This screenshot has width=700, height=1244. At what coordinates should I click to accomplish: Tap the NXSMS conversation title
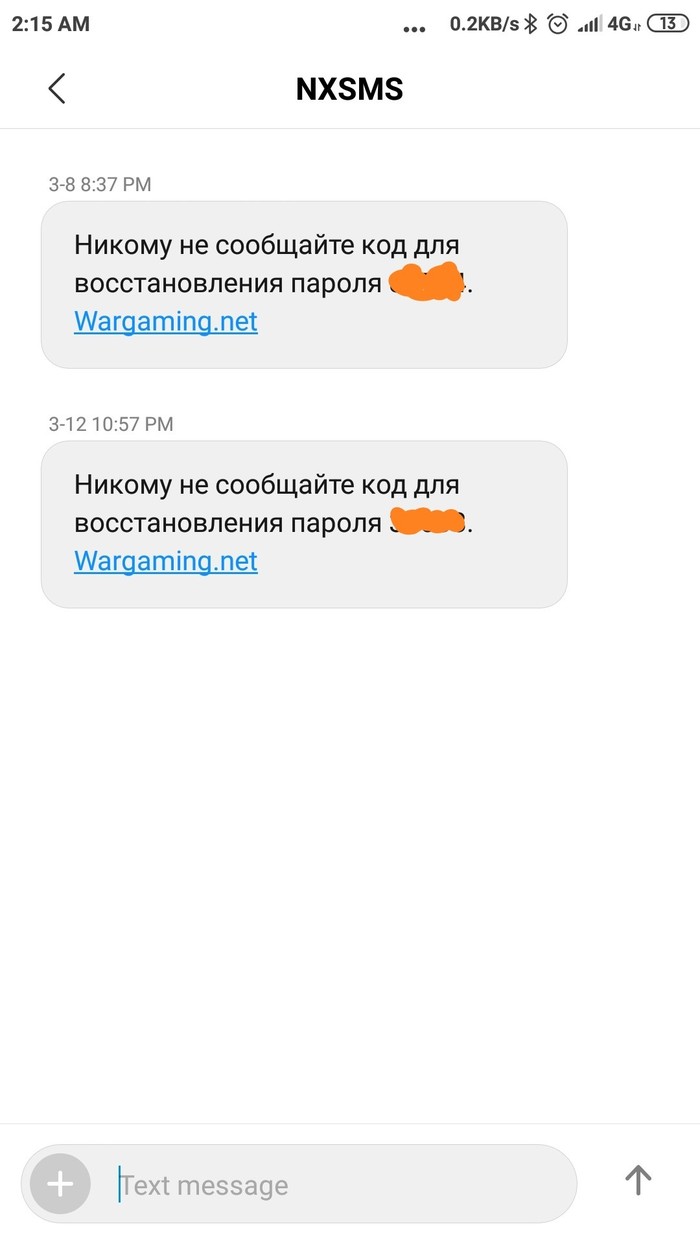pos(350,89)
